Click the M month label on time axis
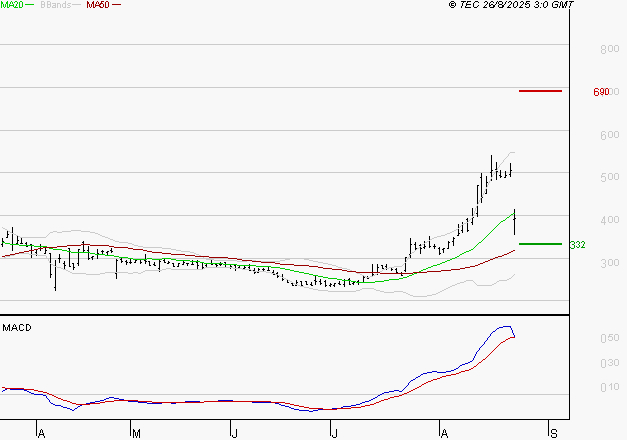This screenshot has width=627, height=440. tap(136, 434)
